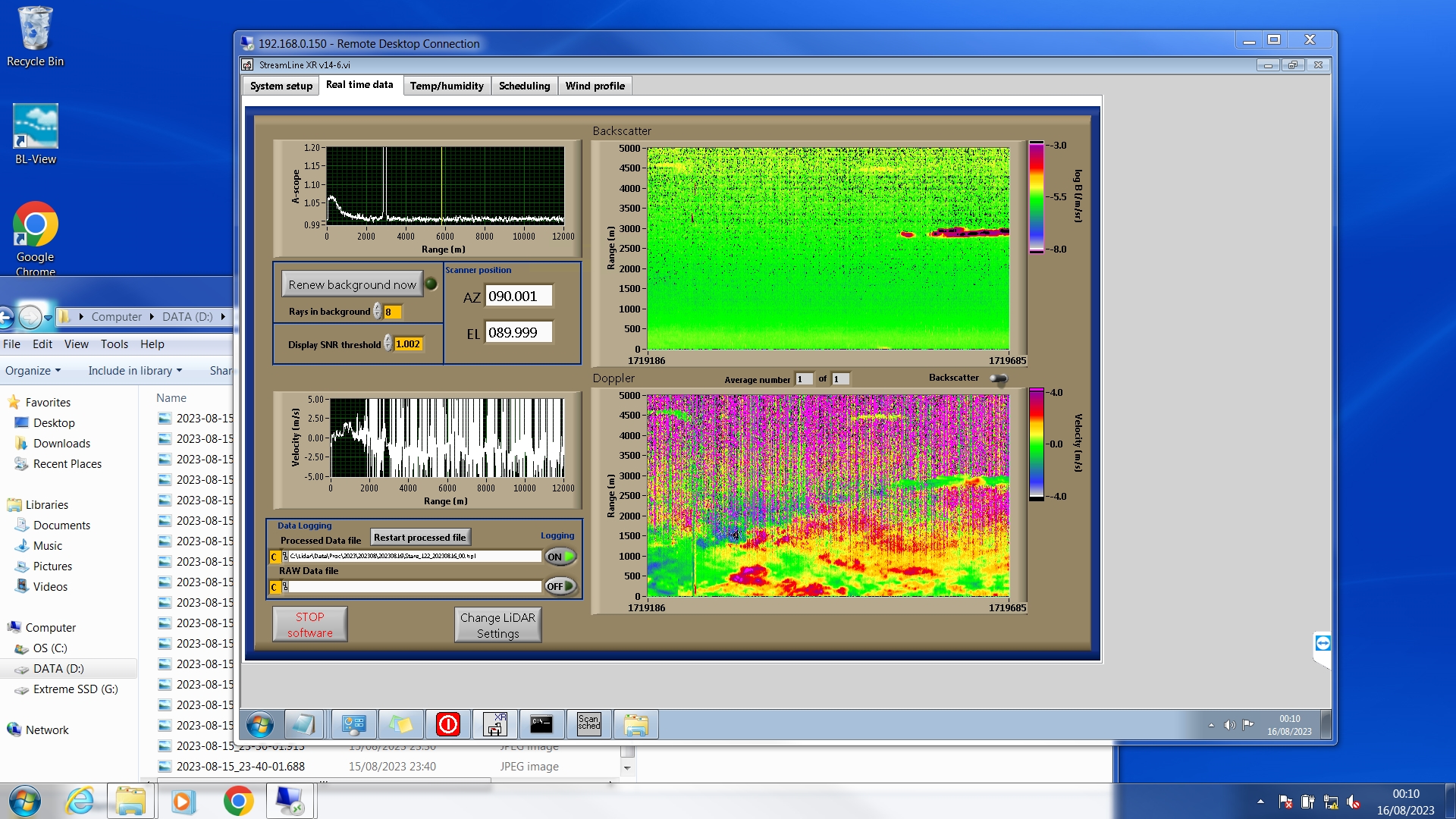The height and width of the screenshot is (819, 1456).
Task: Open the Scan sched taskbar icon
Action: 588,724
